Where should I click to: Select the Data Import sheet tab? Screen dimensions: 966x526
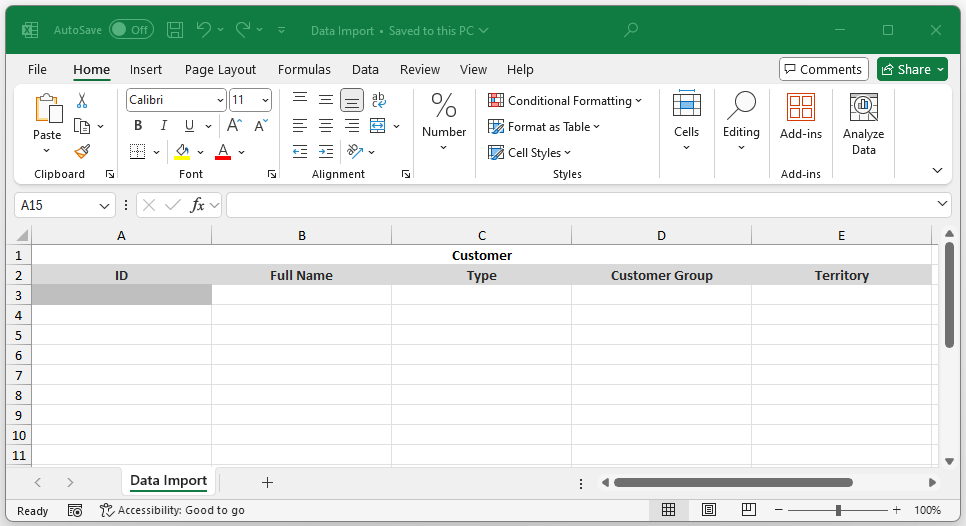point(168,481)
